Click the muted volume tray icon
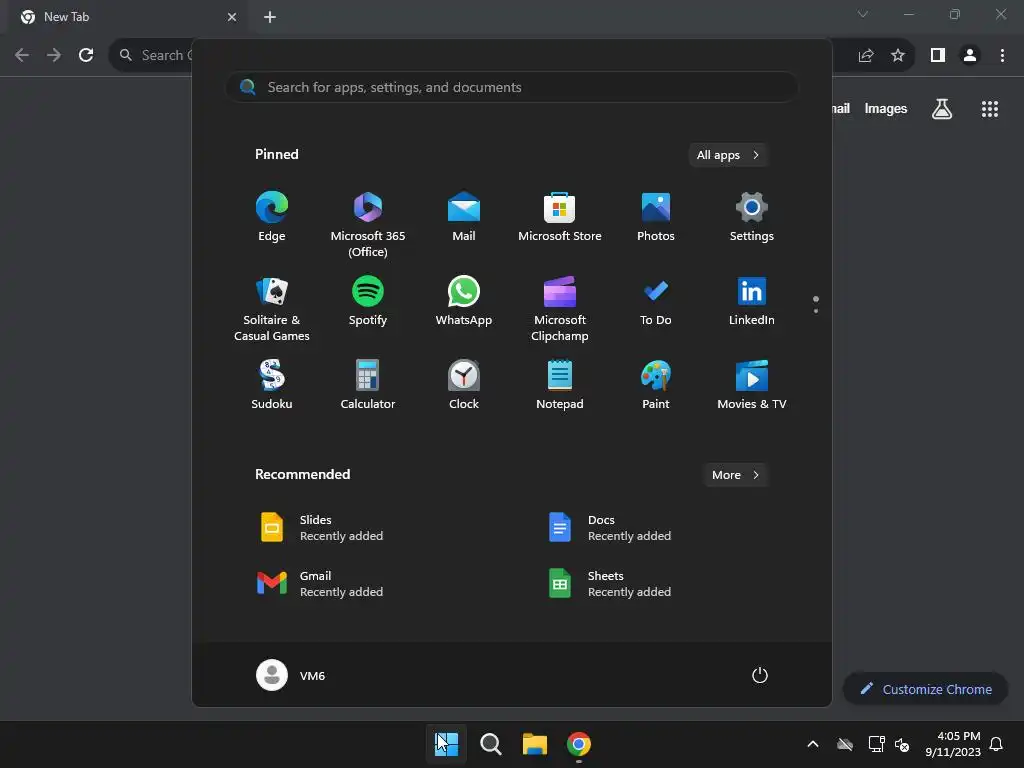 903,744
